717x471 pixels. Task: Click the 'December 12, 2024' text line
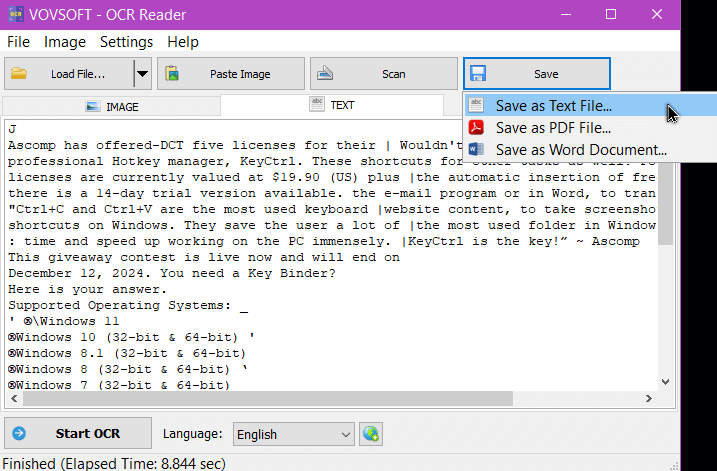[x=171, y=273]
